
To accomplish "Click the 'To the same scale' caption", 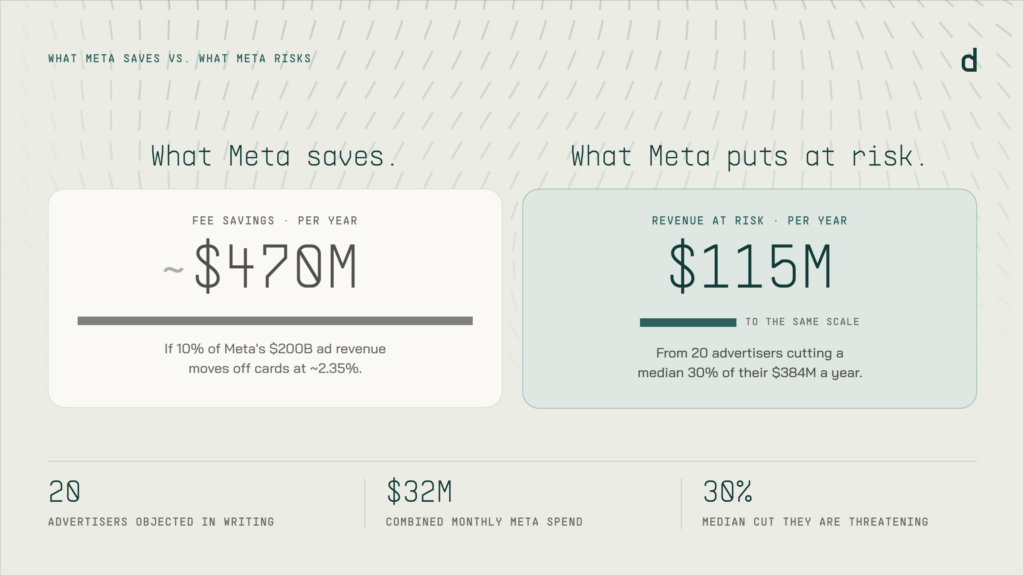I will [803, 322].
